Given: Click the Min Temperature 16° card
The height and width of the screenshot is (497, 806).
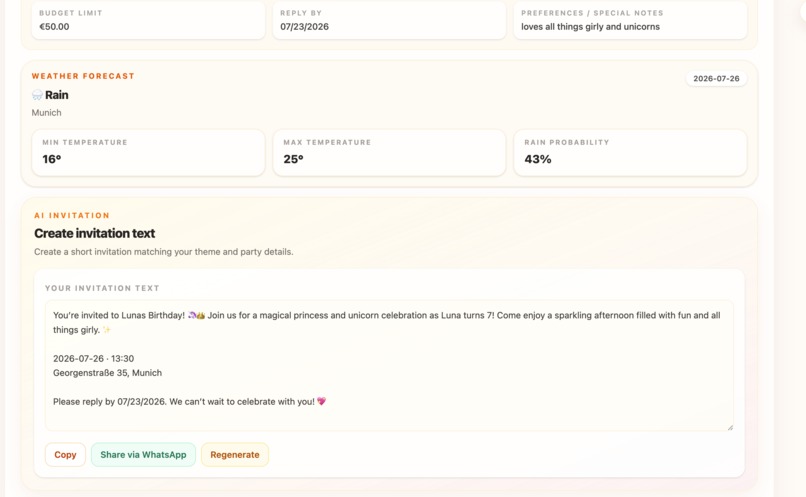Looking at the screenshot, I should tap(148, 153).
